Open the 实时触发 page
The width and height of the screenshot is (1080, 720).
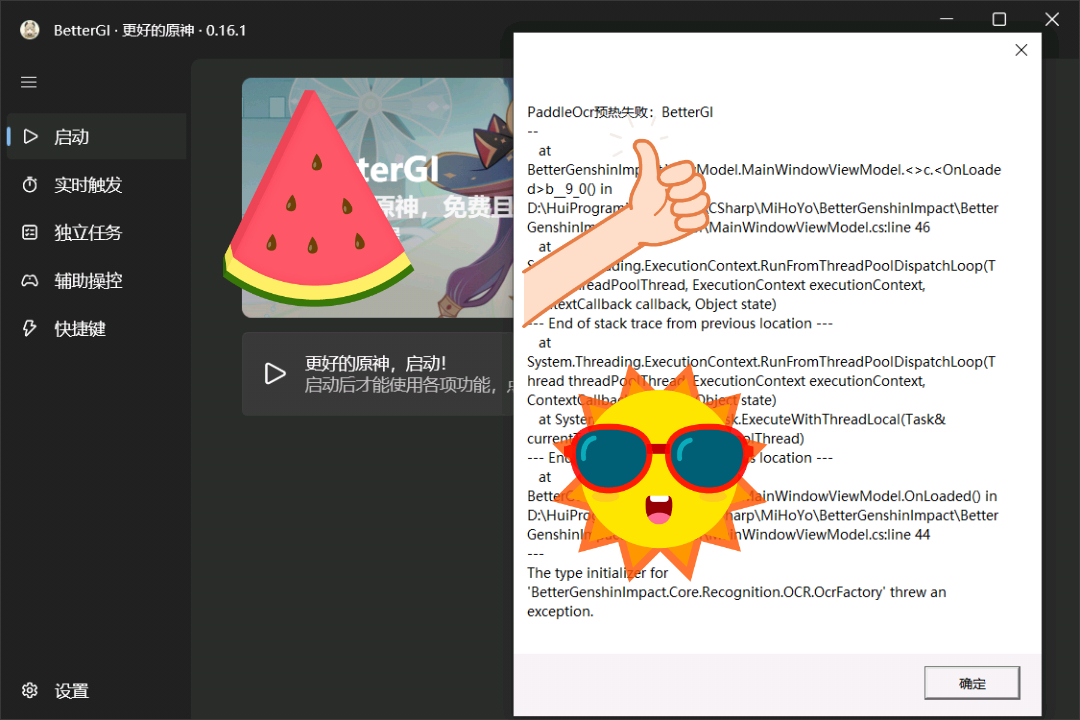(x=88, y=185)
